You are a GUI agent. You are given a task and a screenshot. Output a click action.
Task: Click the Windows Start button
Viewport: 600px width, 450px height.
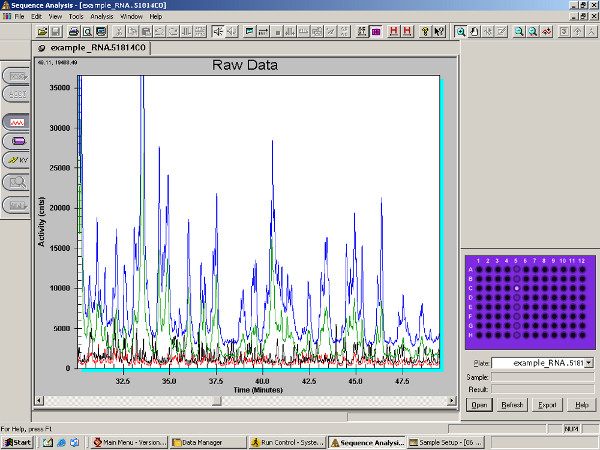pos(18,442)
